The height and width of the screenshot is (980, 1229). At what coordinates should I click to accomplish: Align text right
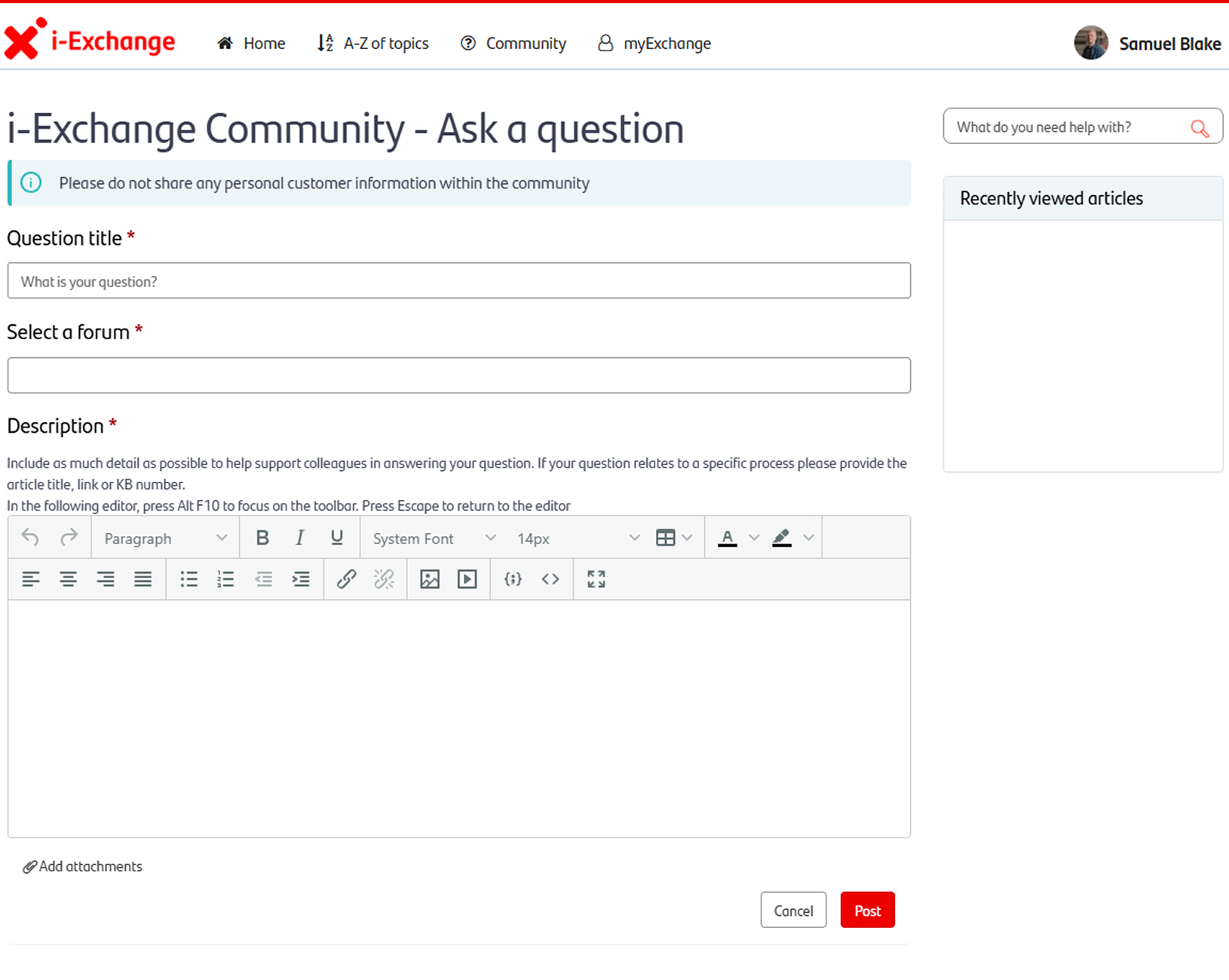106,579
